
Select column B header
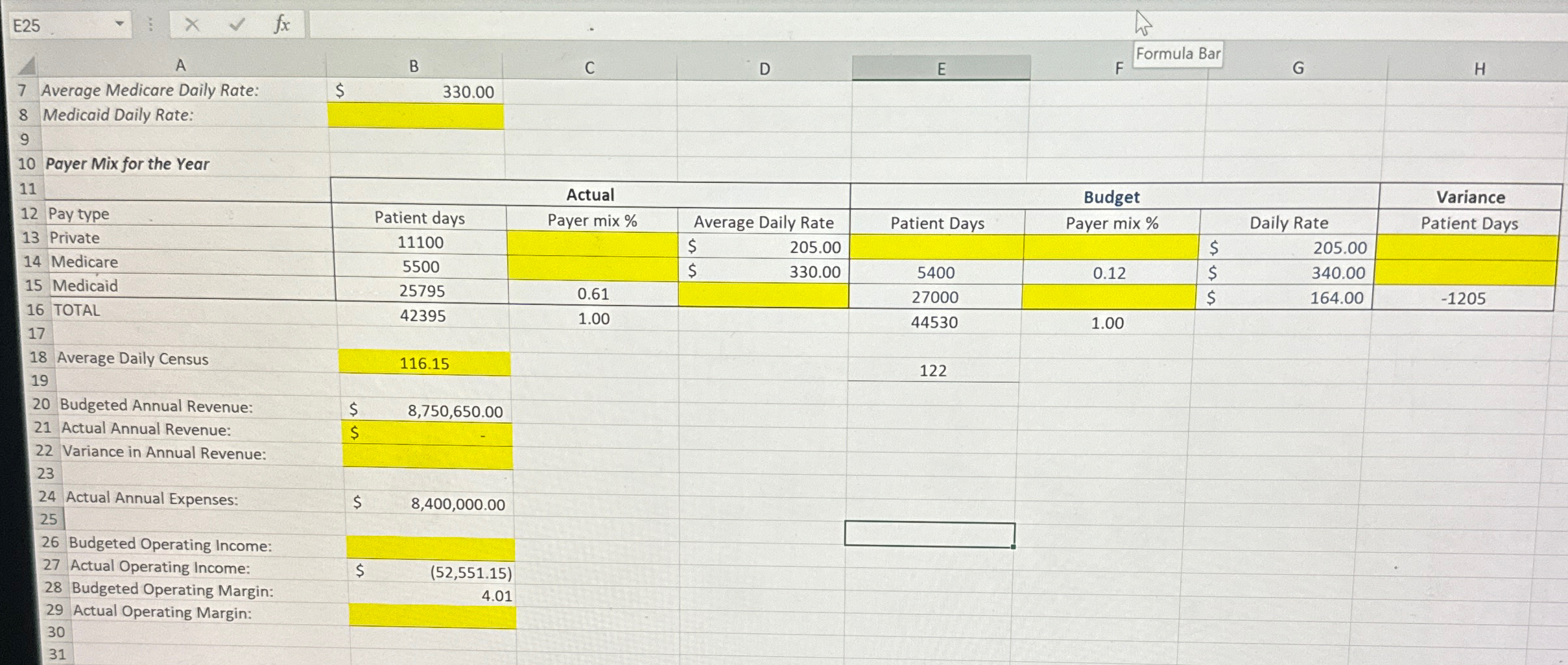[x=413, y=66]
